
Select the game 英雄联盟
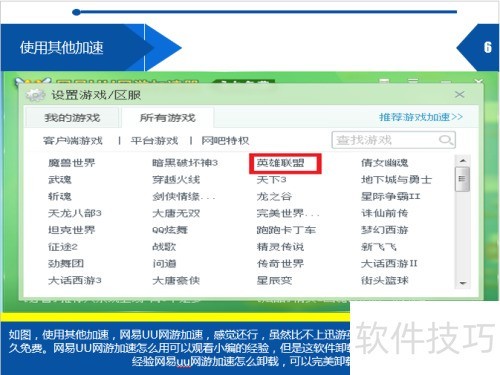(x=280, y=163)
